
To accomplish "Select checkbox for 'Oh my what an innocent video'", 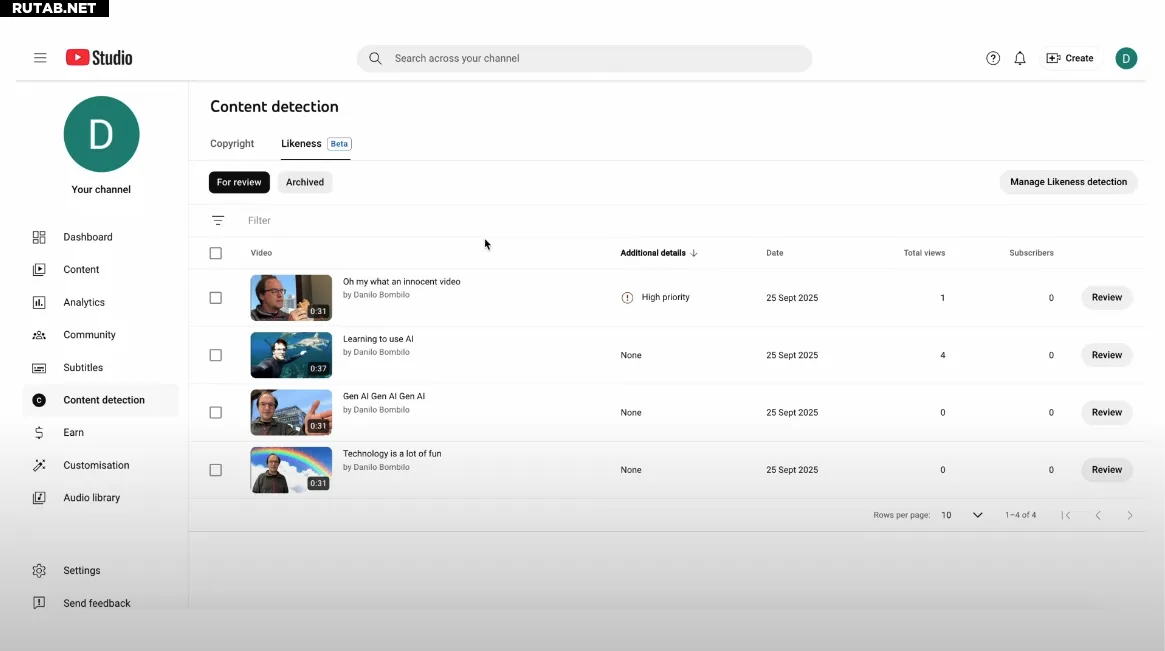I will pos(216,298).
